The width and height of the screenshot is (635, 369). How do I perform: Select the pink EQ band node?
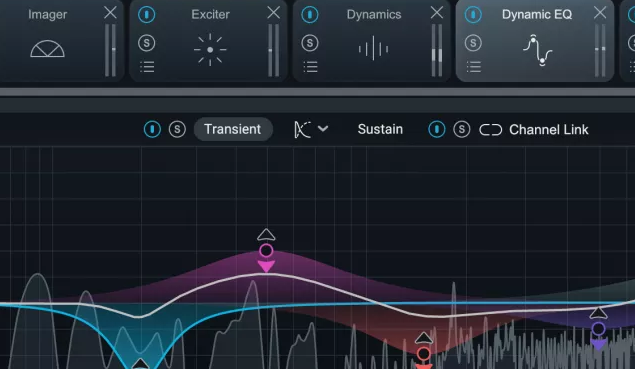click(266, 251)
